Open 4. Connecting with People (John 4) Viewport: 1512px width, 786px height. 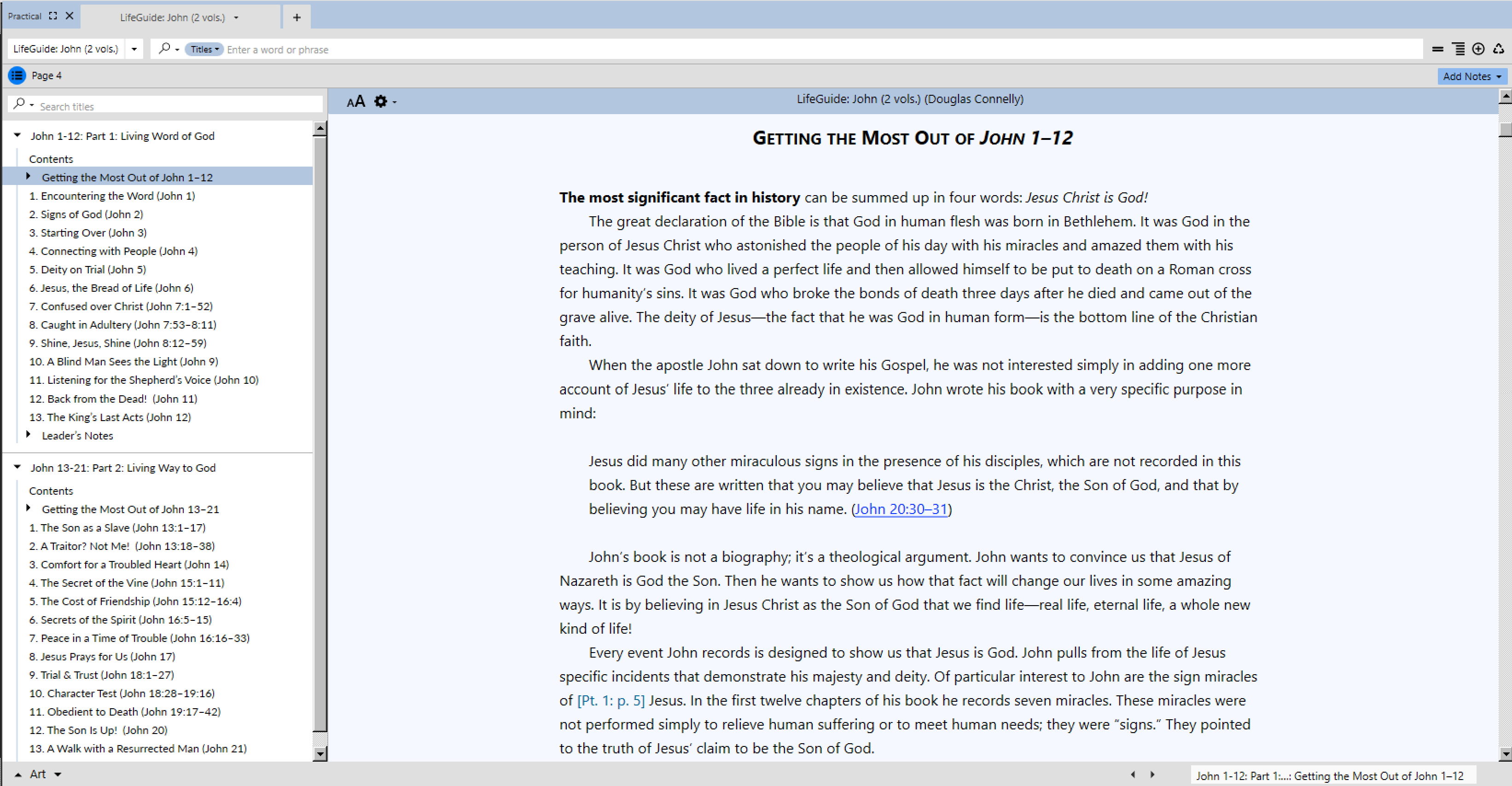point(113,251)
